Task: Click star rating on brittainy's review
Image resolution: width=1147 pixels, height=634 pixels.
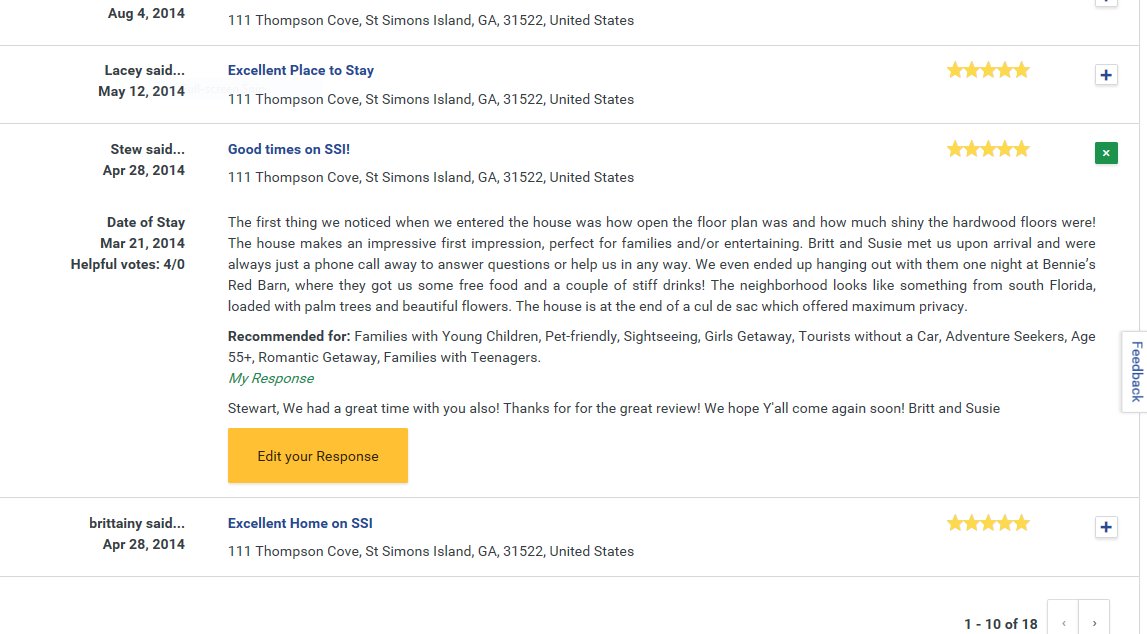Action: coord(988,523)
